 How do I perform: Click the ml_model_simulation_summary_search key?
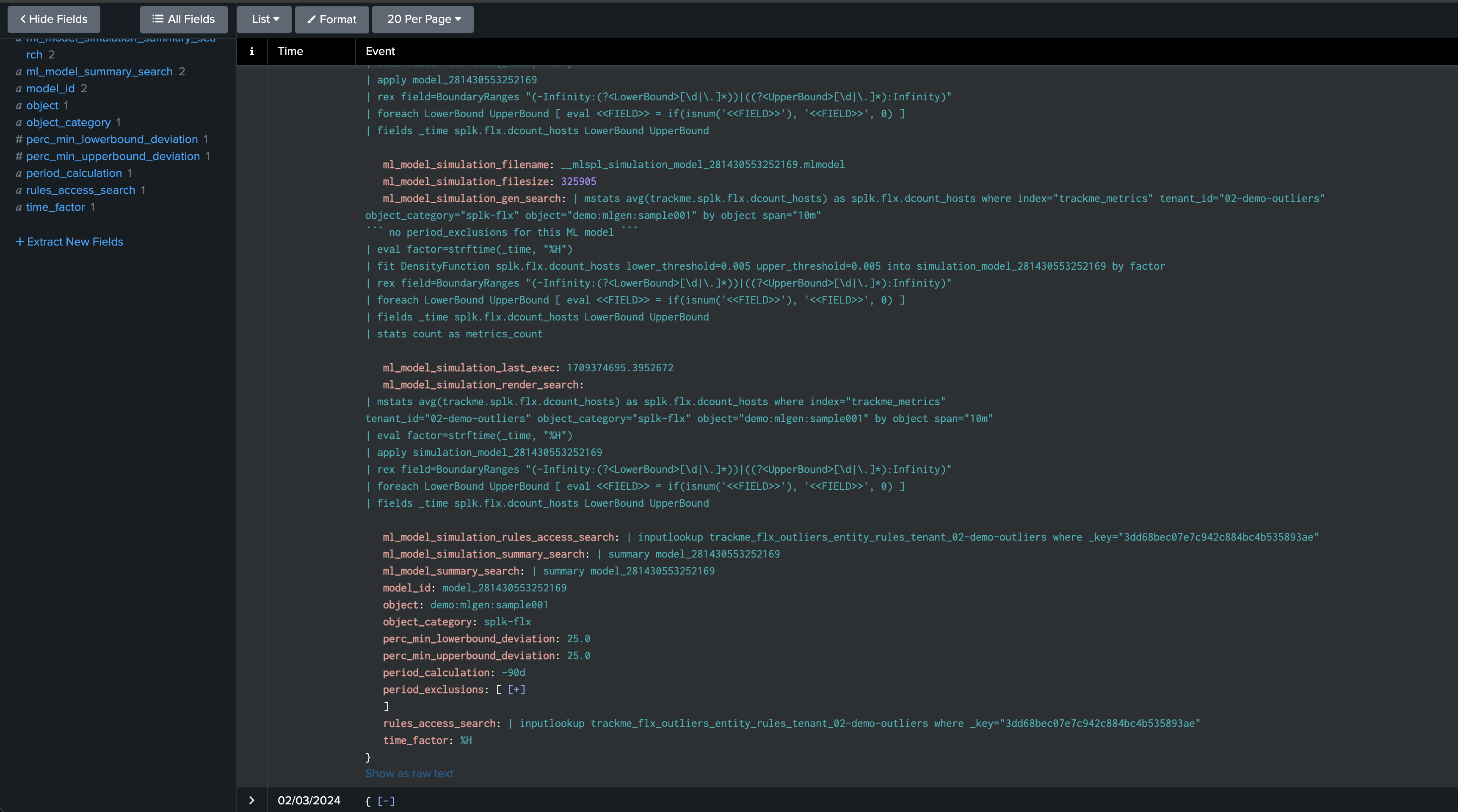point(483,554)
